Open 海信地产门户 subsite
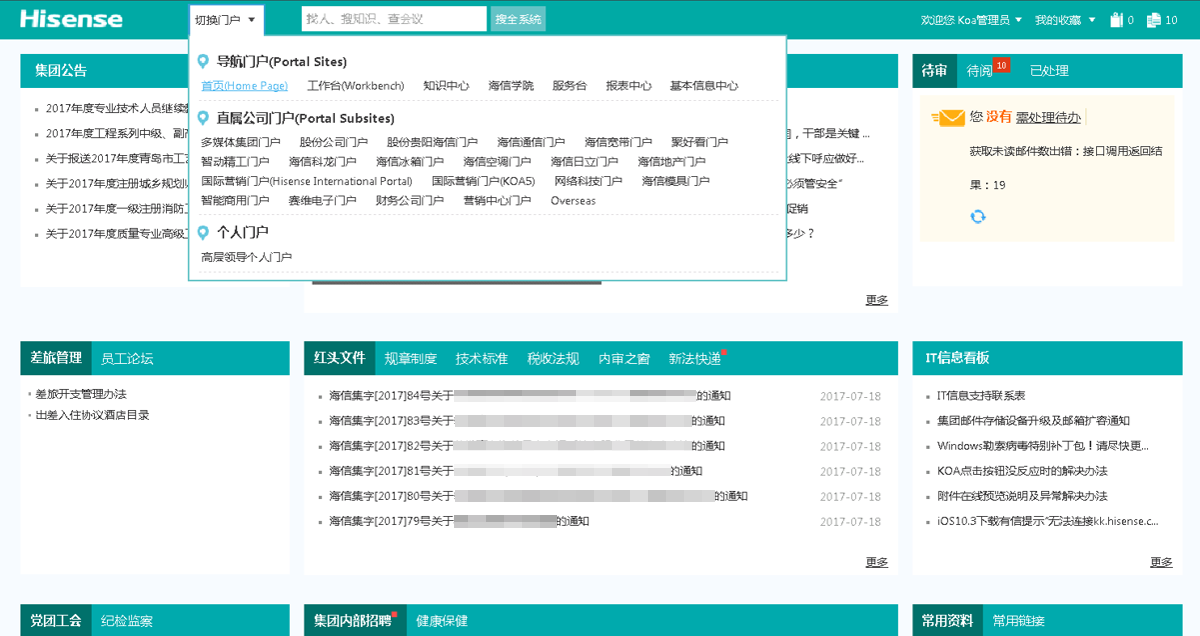 tap(672, 162)
